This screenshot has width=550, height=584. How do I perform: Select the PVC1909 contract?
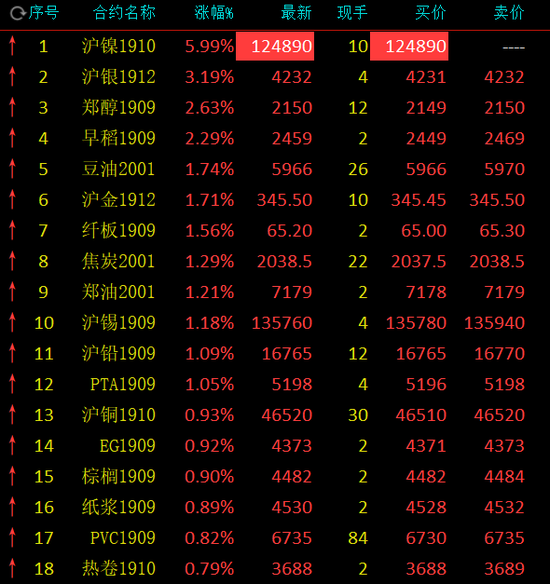pos(123,538)
